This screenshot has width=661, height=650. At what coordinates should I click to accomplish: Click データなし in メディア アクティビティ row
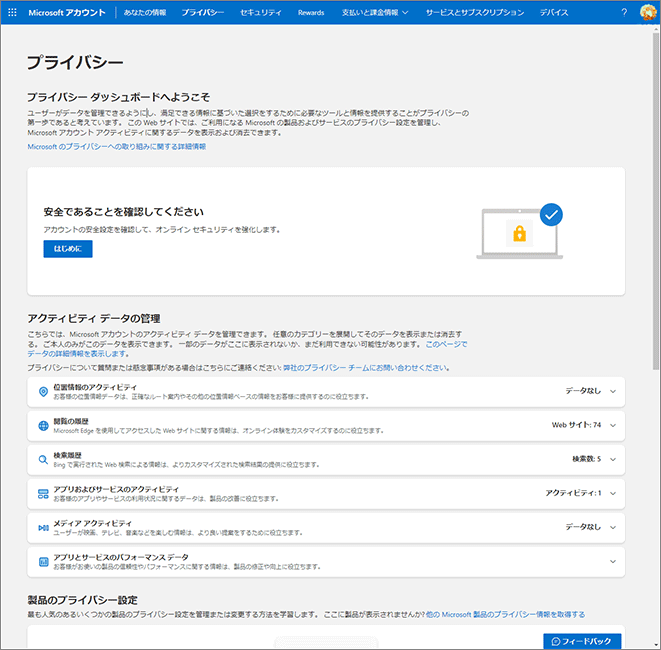[x=583, y=527]
